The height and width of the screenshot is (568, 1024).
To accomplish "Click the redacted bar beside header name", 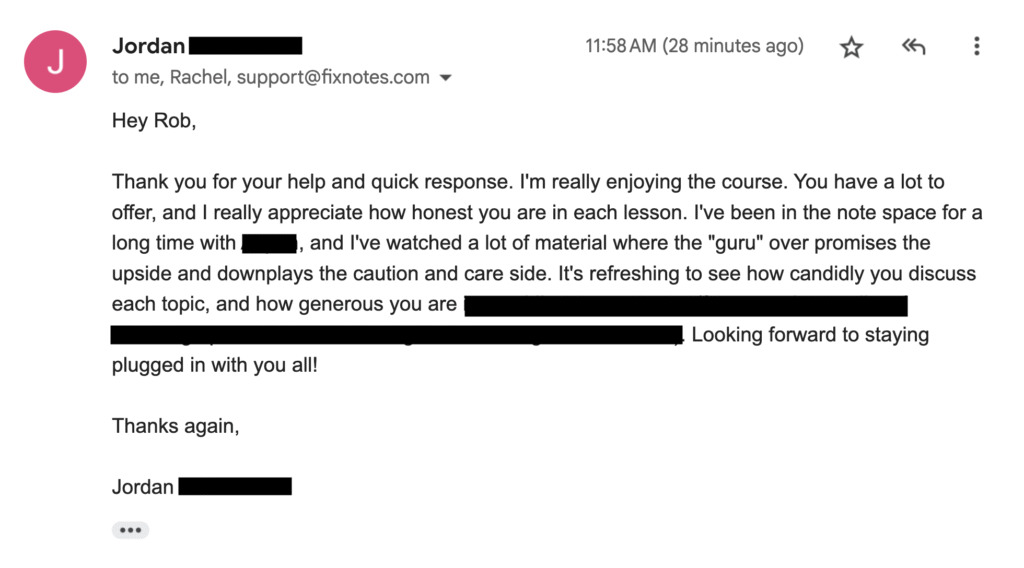I will coord(245,46).
